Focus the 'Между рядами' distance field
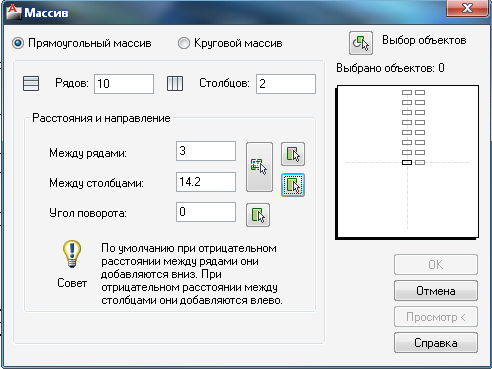This screenshot has height=369, width=492. point(206,151)
